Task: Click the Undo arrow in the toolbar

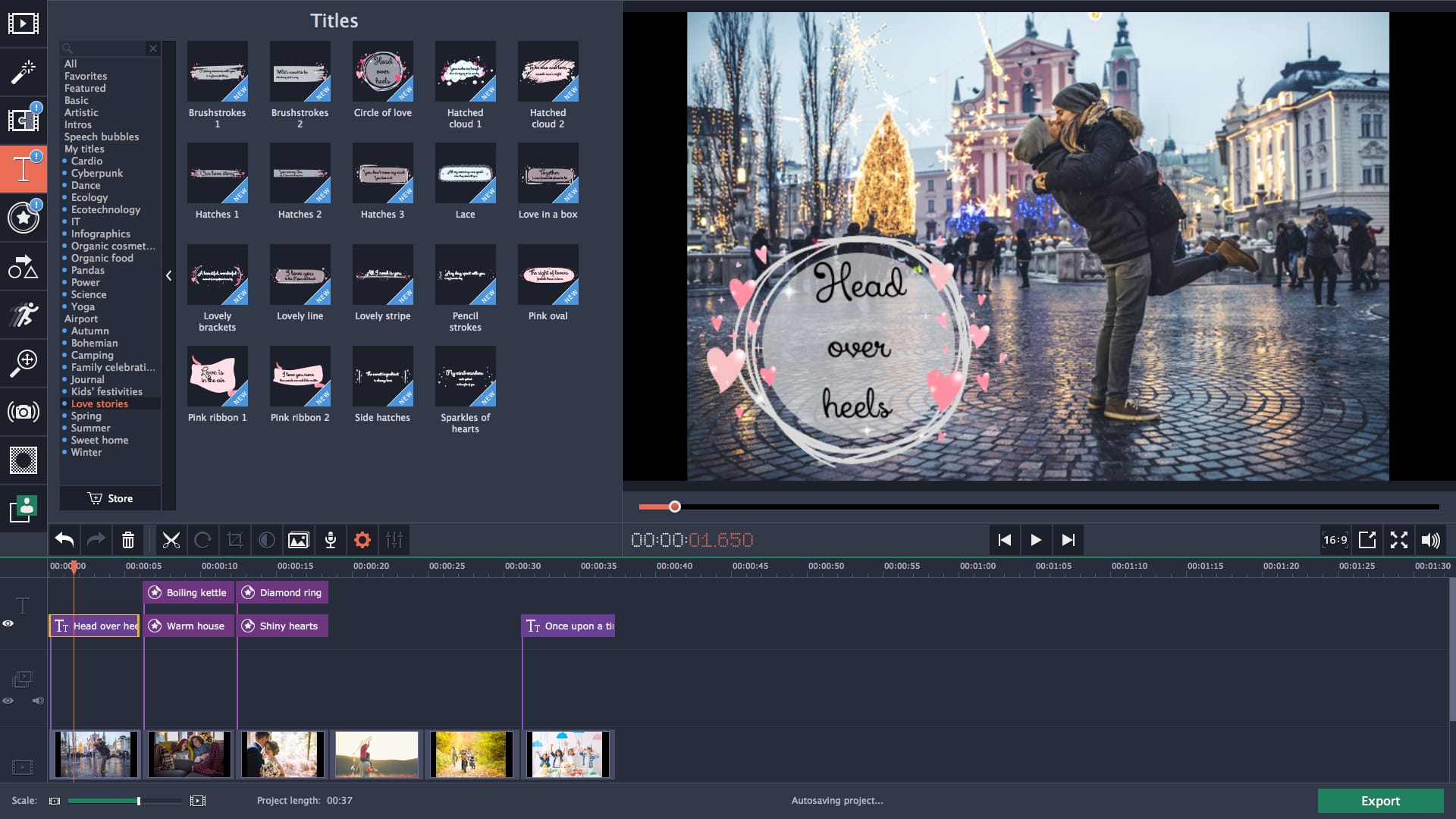Action: point(64,540)
